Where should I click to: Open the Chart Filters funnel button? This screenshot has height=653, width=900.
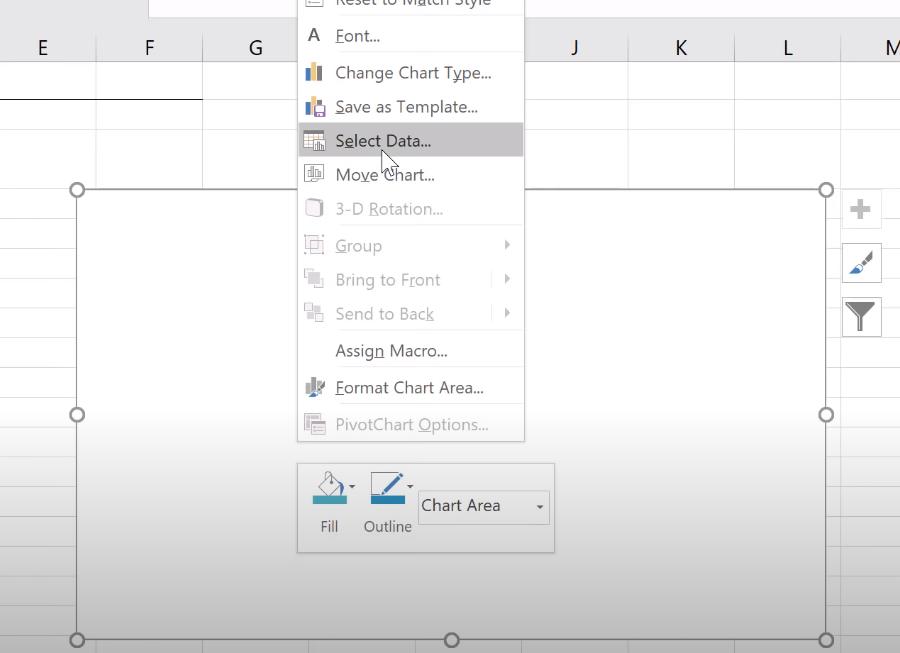point(860,317)
